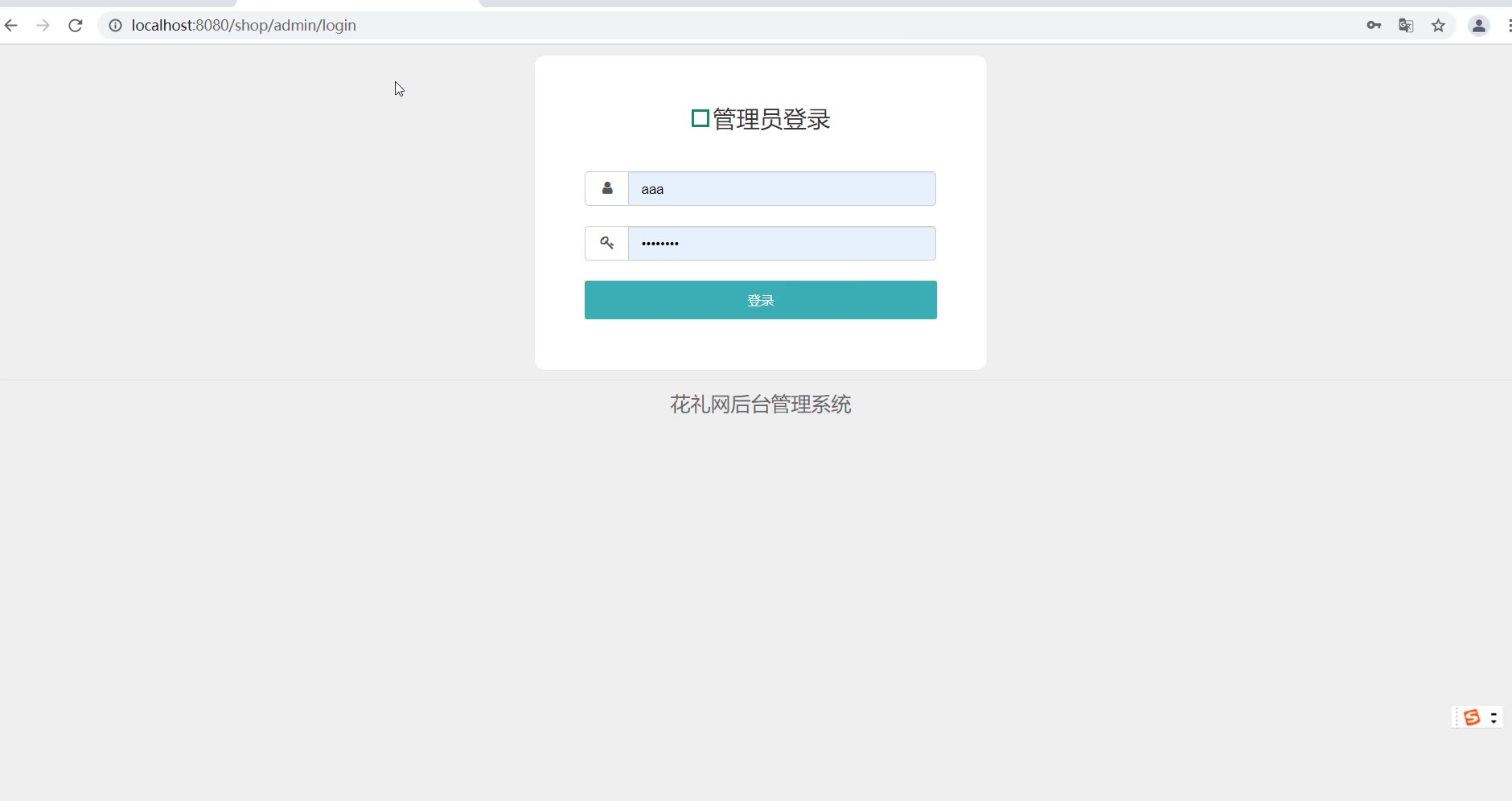
Task: Open the saved passwords key icon
Action: point(1374,26)
